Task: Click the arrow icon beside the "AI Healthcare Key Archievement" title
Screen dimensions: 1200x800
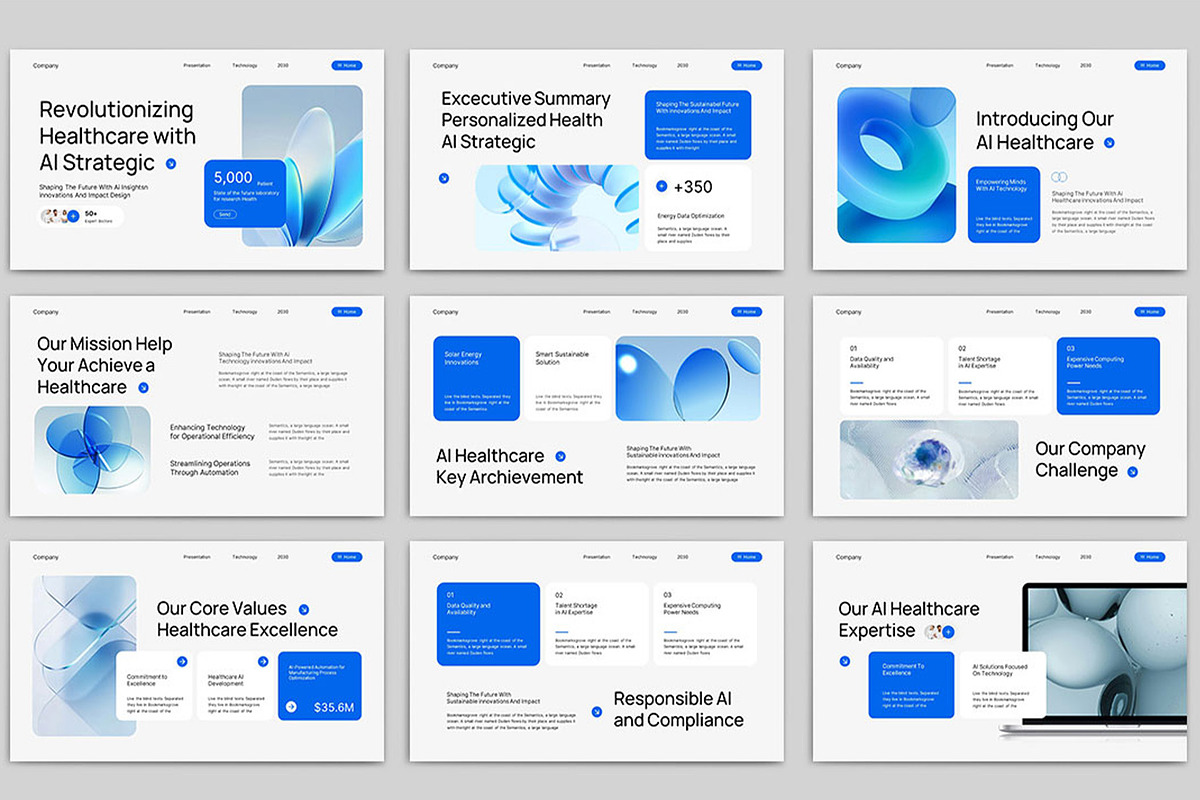Action: [560, 456]
